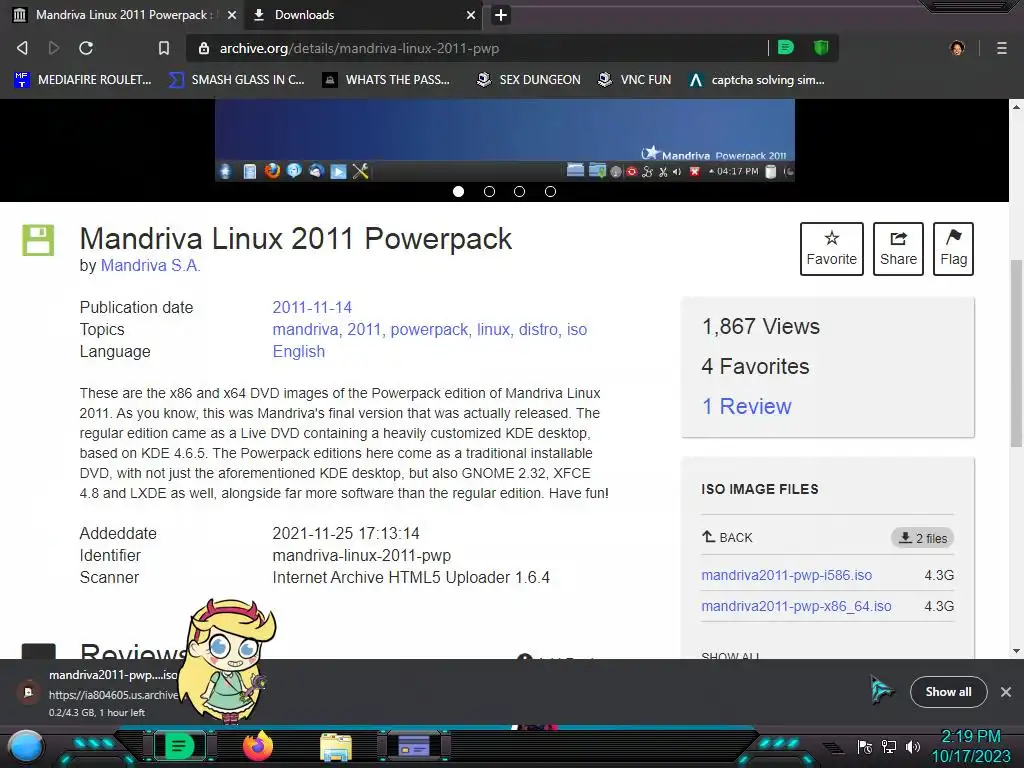
Task: Click BACK in the ISO image files list
Action: (x=727, y=537)
